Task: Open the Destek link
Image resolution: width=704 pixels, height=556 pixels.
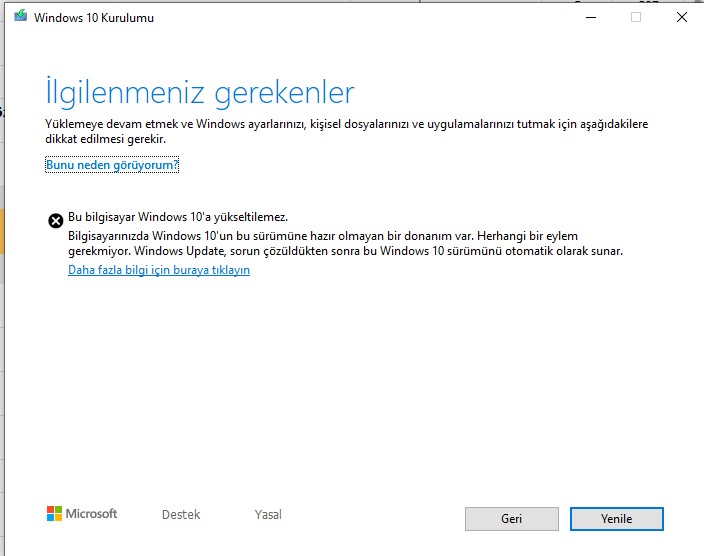Action: tap(181, 514)
